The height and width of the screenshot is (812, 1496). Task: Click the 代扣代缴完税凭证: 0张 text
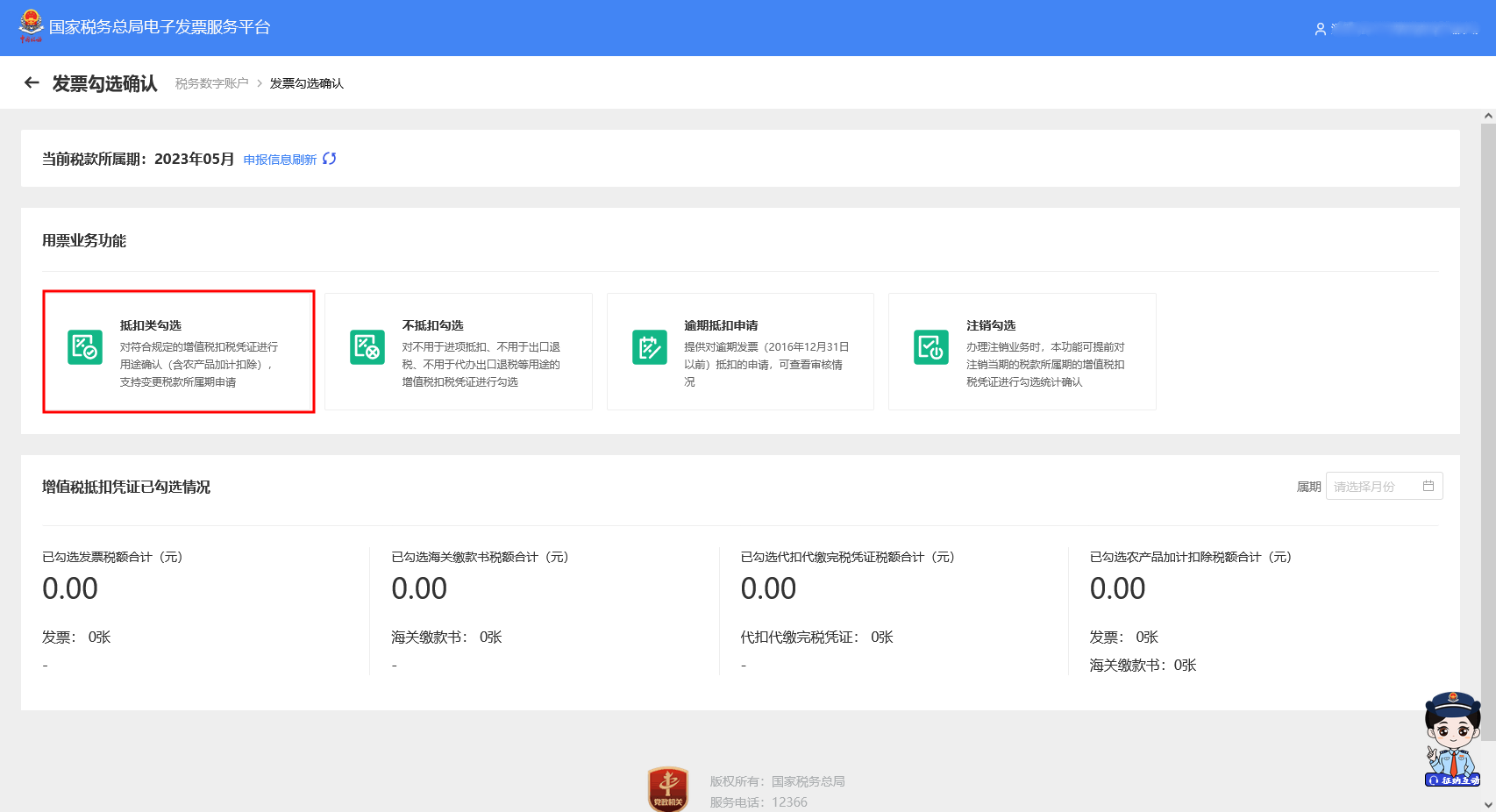click(816, 637)
